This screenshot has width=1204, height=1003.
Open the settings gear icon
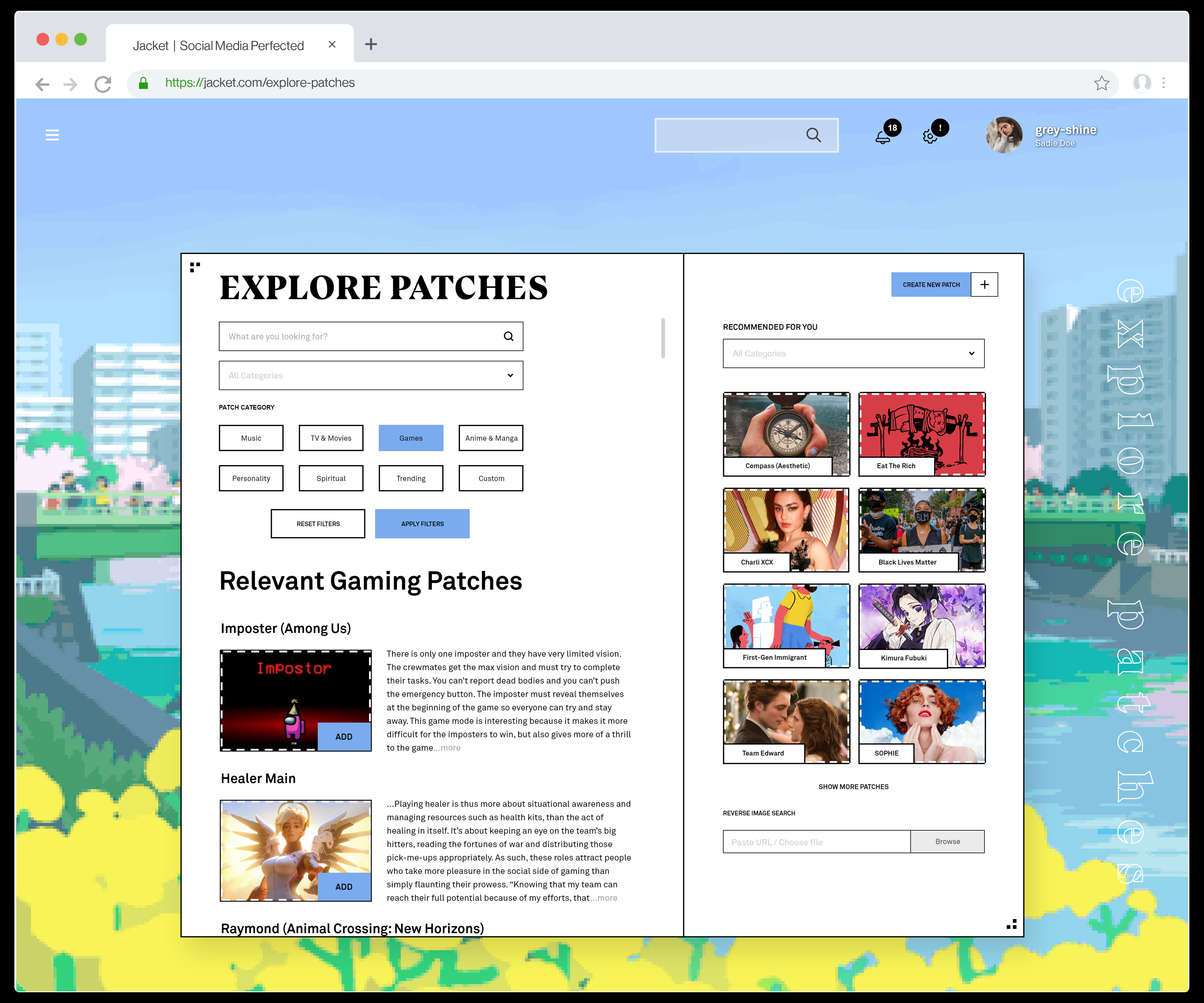[930, 137]
